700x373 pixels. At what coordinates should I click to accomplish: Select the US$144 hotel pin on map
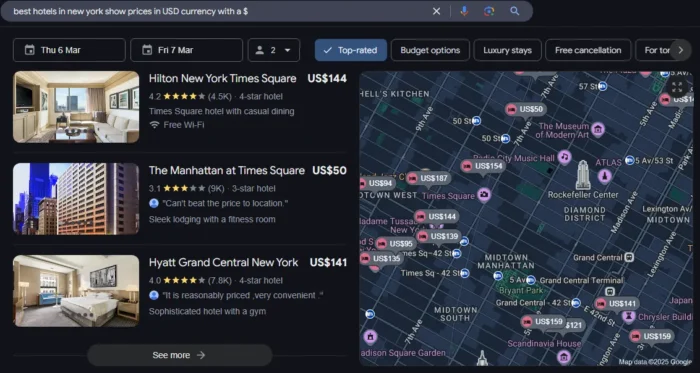click(x=436, y=217)
